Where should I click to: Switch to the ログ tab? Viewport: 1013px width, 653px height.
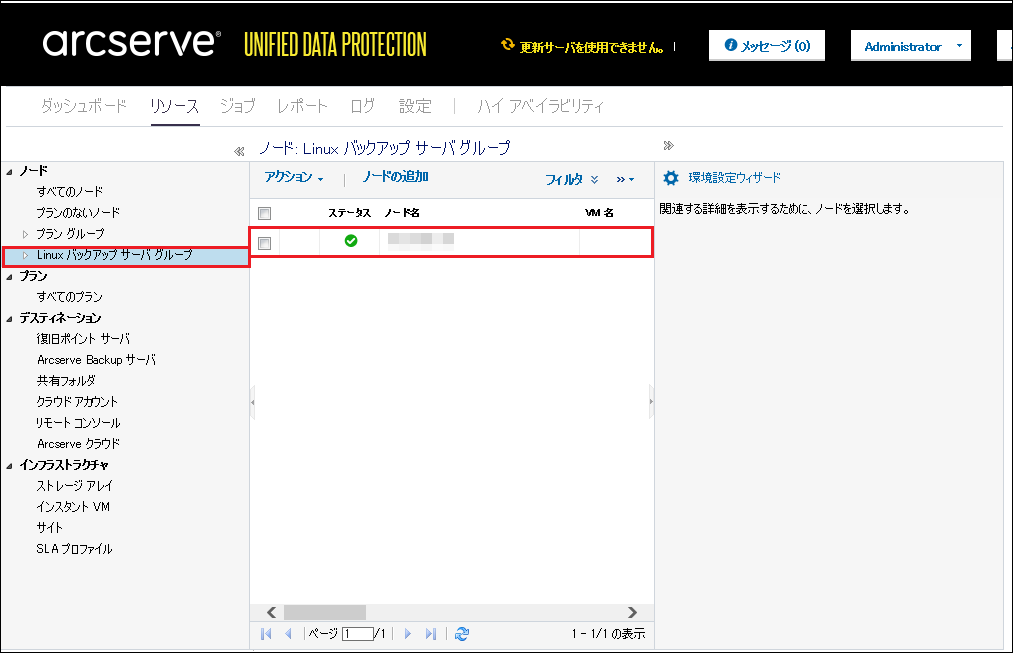(x=362, y=106)
